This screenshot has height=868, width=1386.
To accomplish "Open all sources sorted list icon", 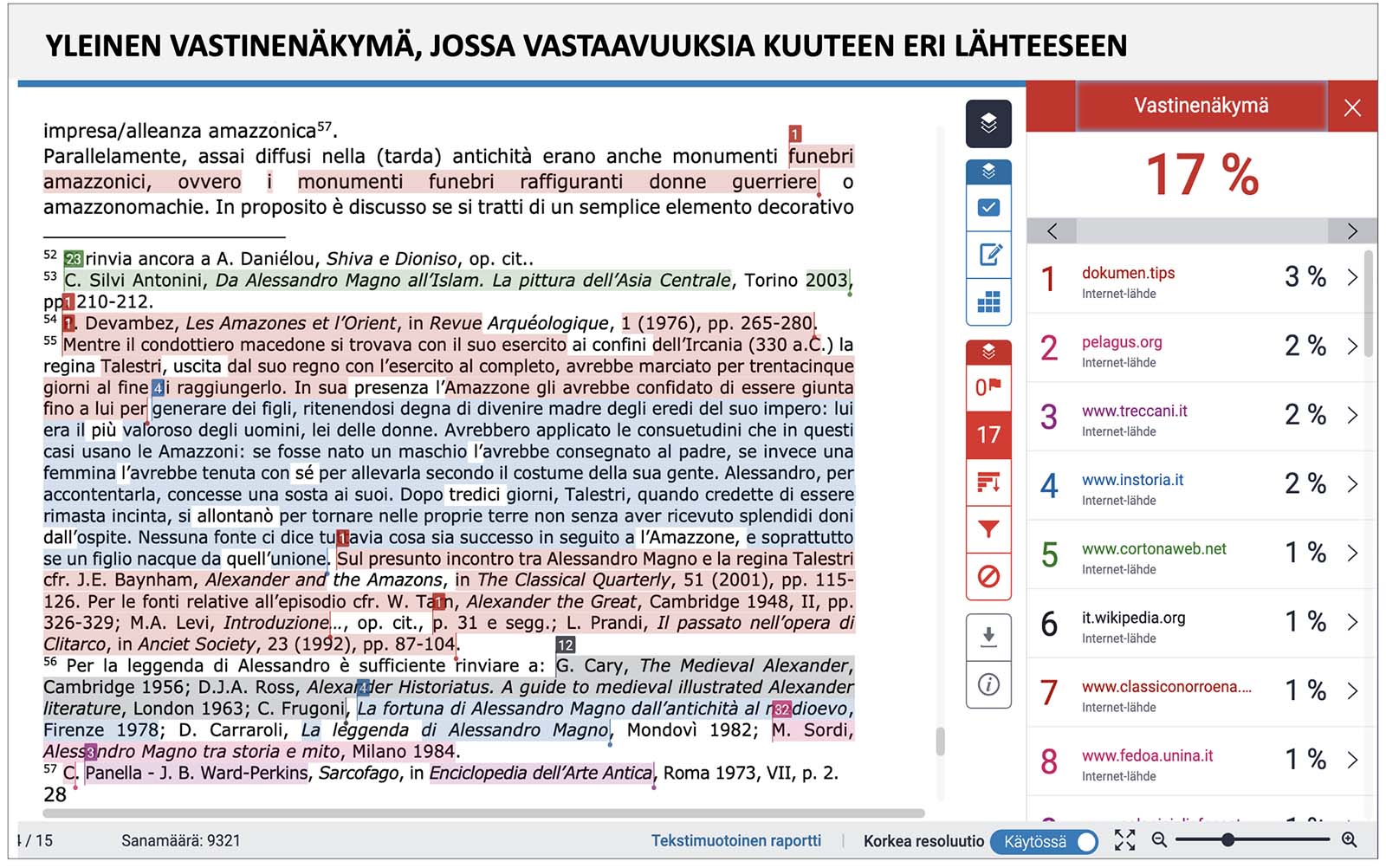I will pyautogui.click(x=988, y=482).
